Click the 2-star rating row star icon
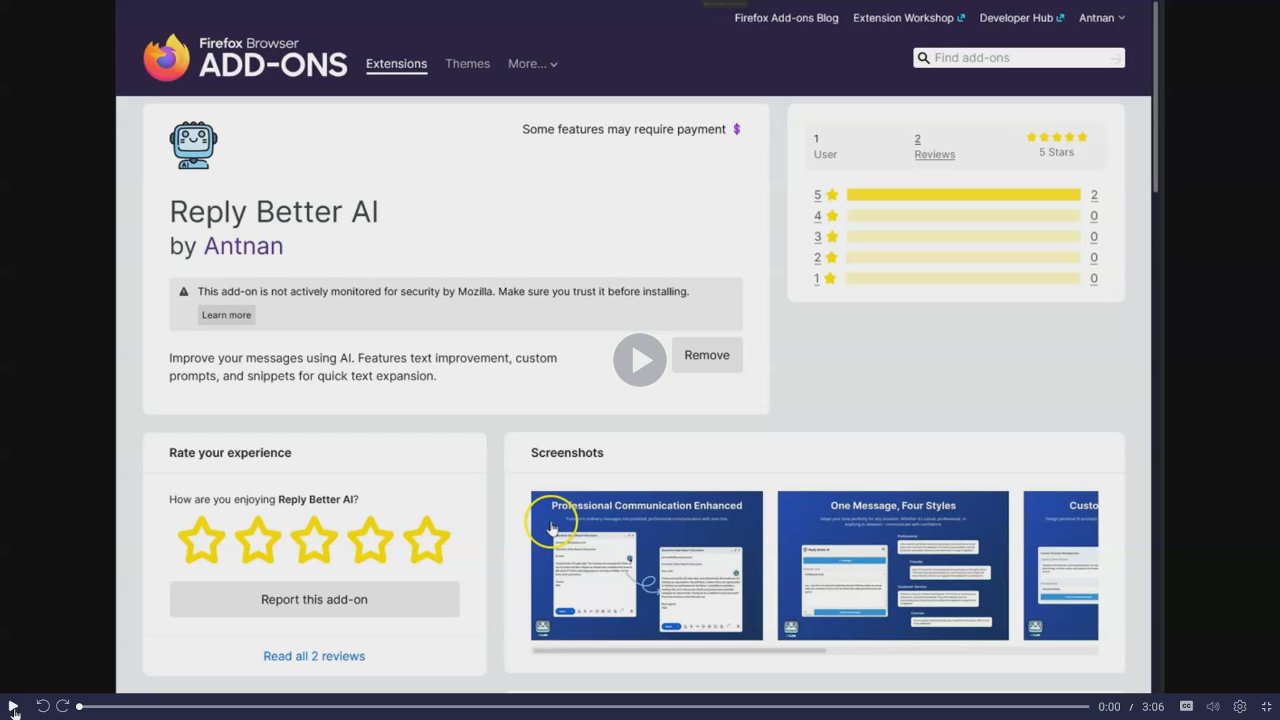The width and height of the screenshot is (1280, 720). click(832, 258)
